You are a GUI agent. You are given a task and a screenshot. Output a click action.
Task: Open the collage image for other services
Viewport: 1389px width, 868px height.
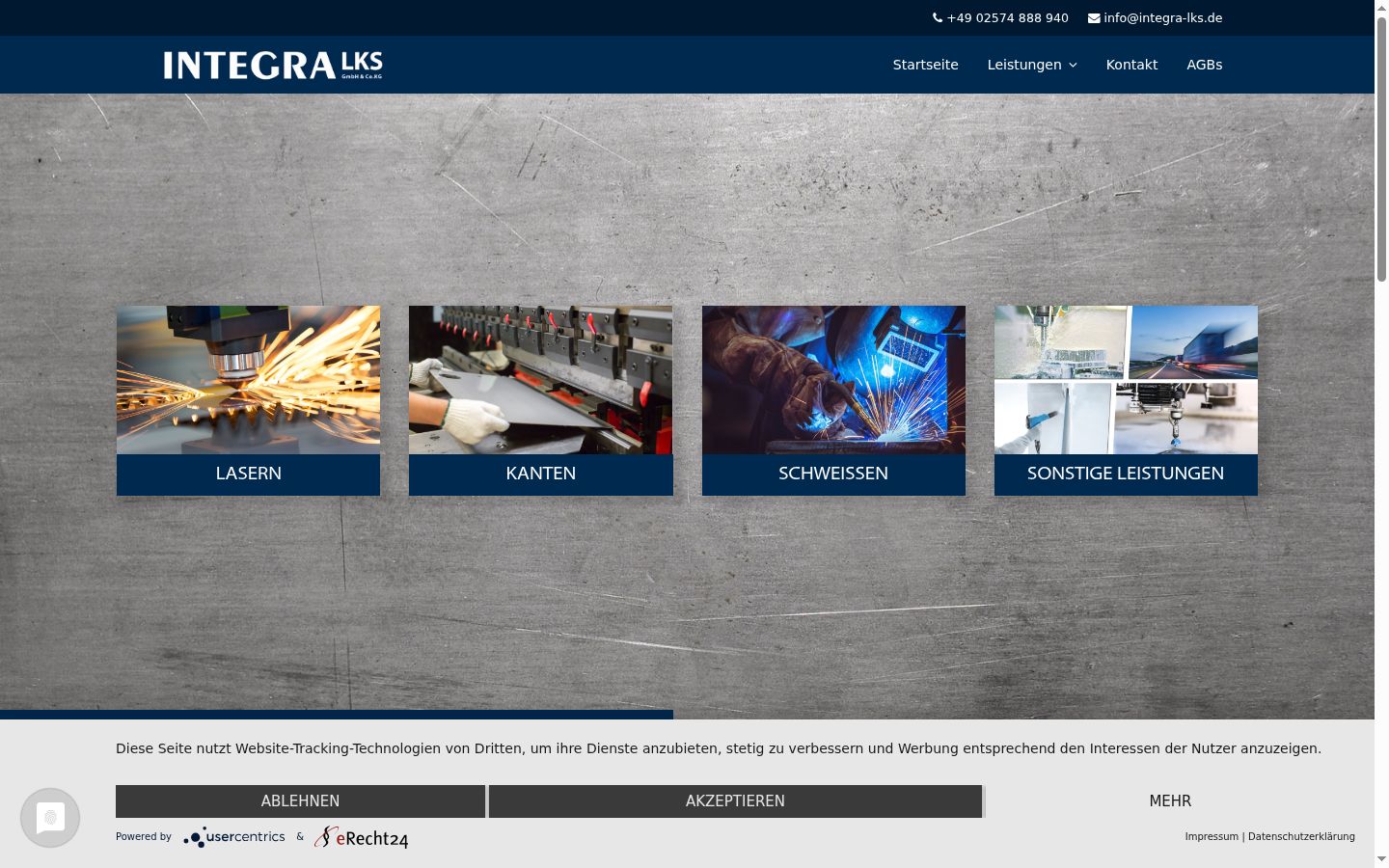[x=1126, y=380]
